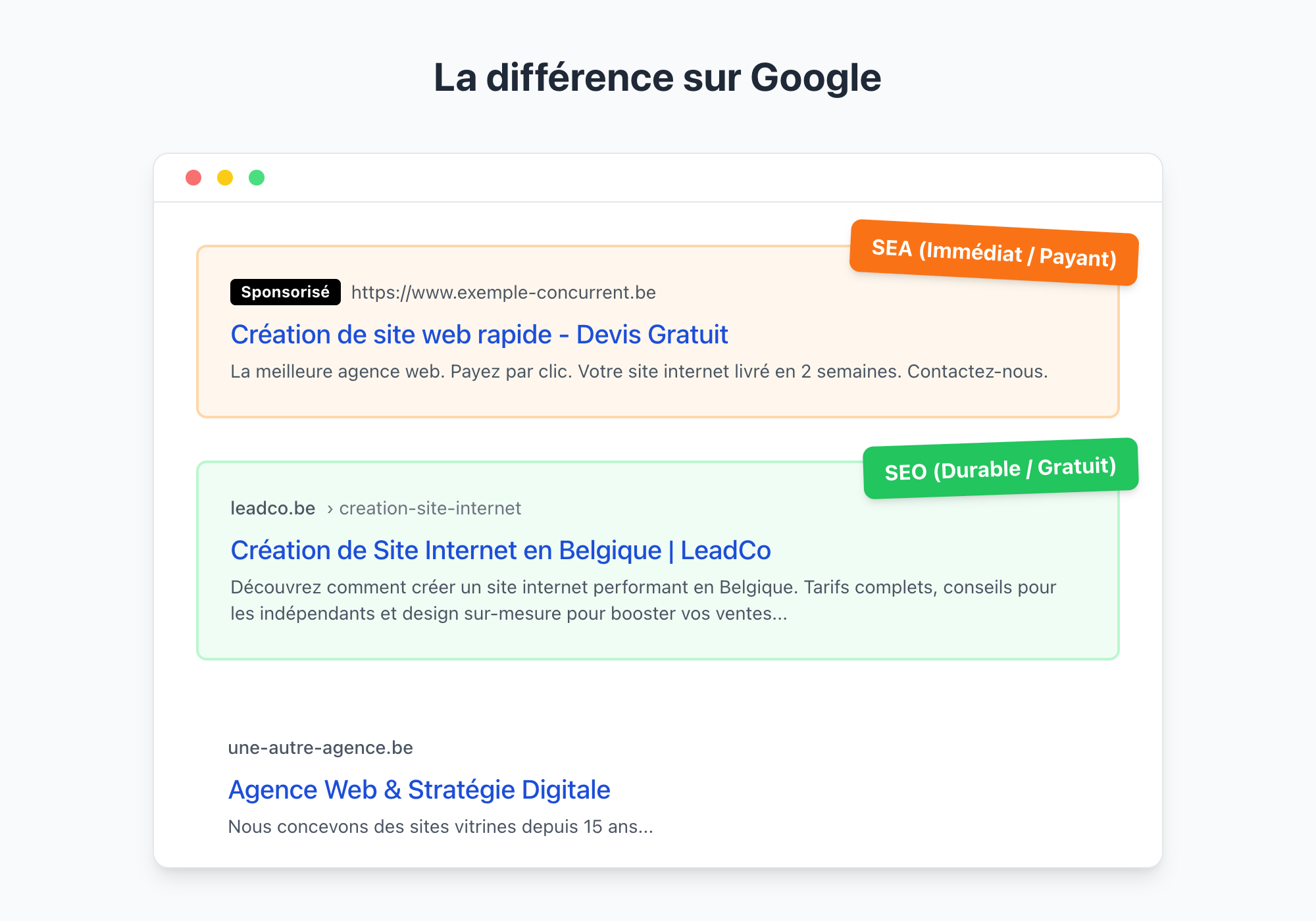Click the breadcrumb chevron after leadco.be
This screenshot has width=1316, height=921.
point(330,509)
